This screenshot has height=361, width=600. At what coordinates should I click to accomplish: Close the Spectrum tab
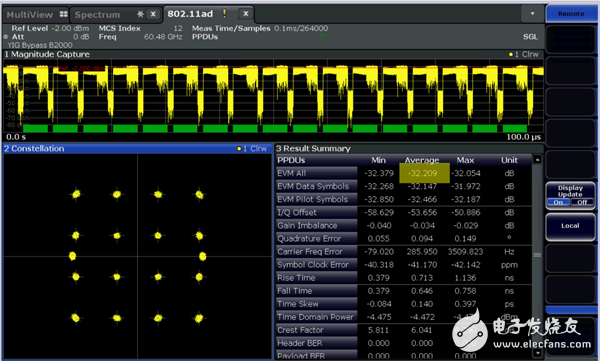coord(153,15)
